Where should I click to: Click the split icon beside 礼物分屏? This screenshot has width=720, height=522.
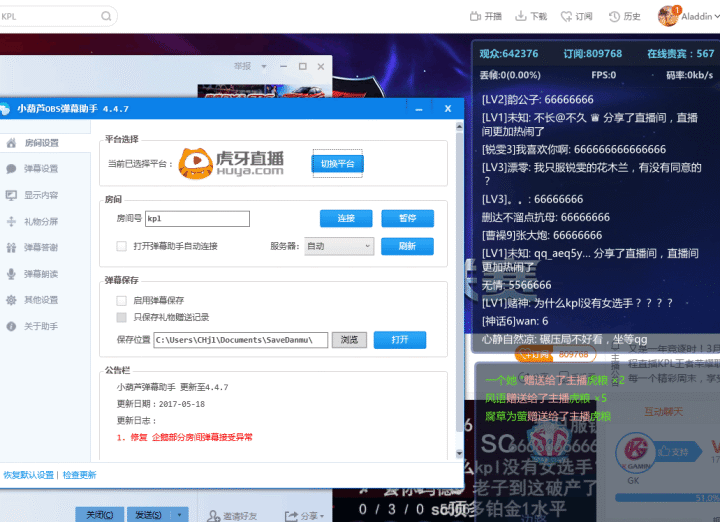11,222
